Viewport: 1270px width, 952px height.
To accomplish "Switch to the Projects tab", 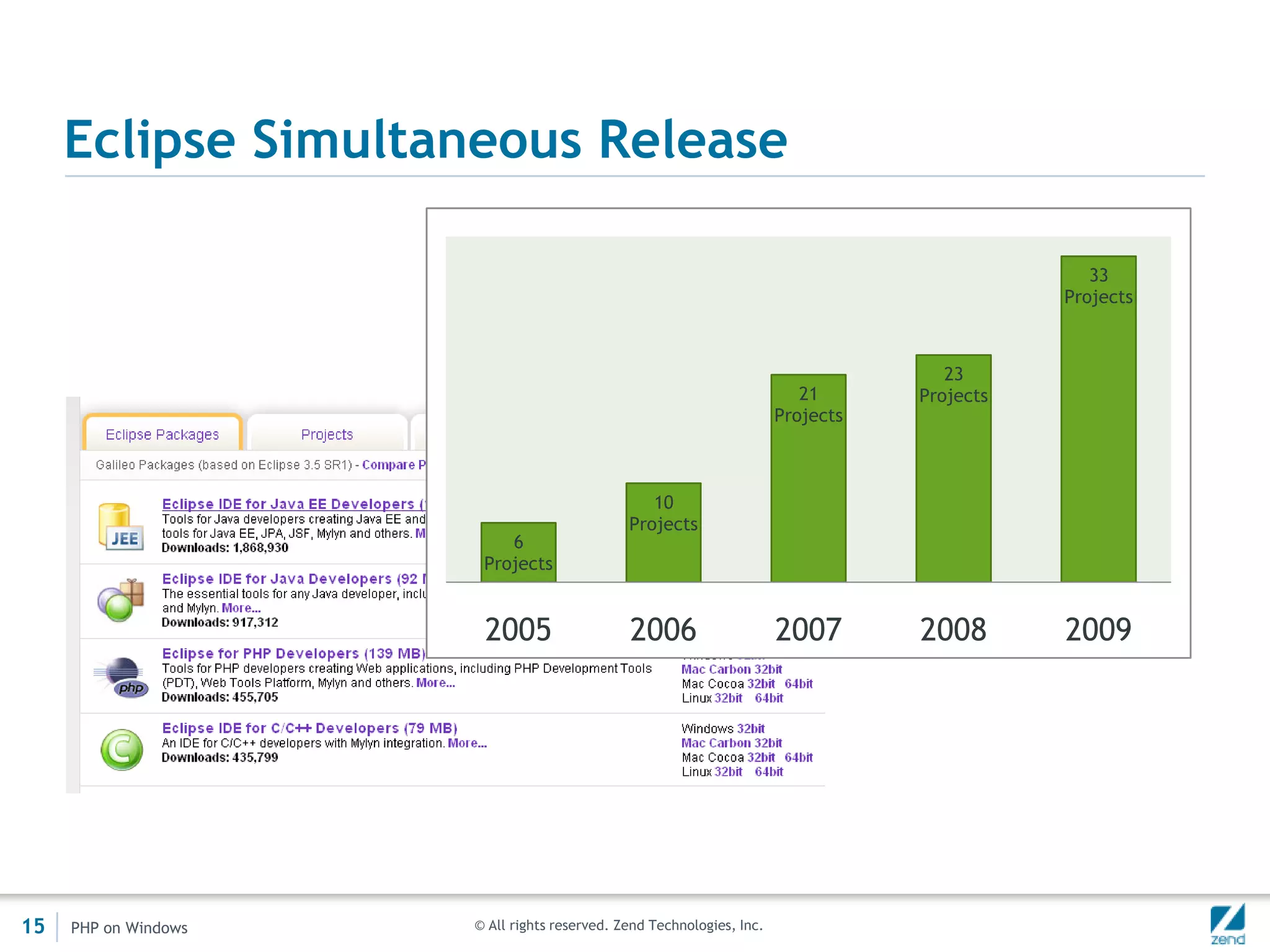I will 327,434.
